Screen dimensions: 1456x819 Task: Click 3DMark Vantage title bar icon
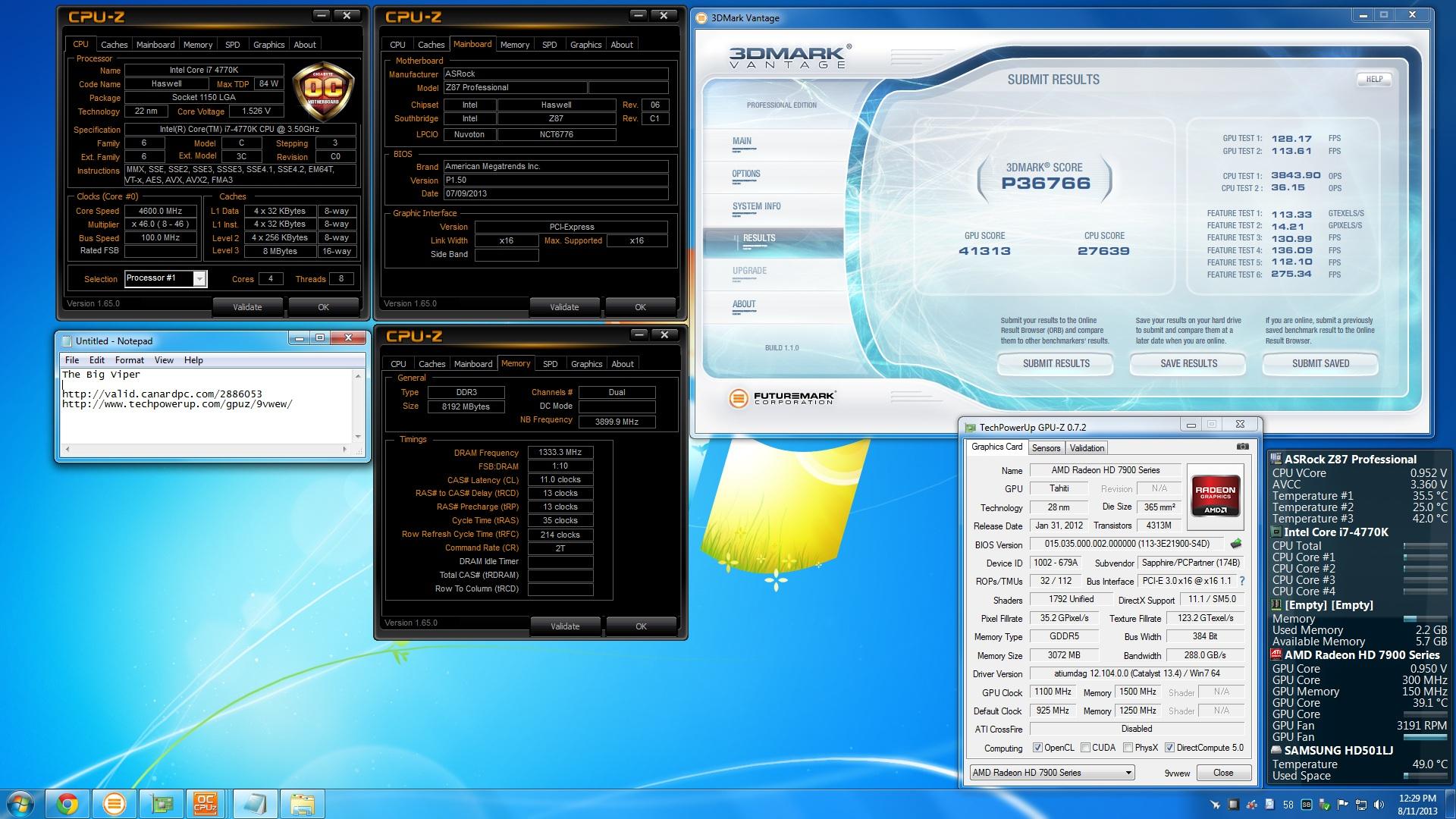pos(701,18)
